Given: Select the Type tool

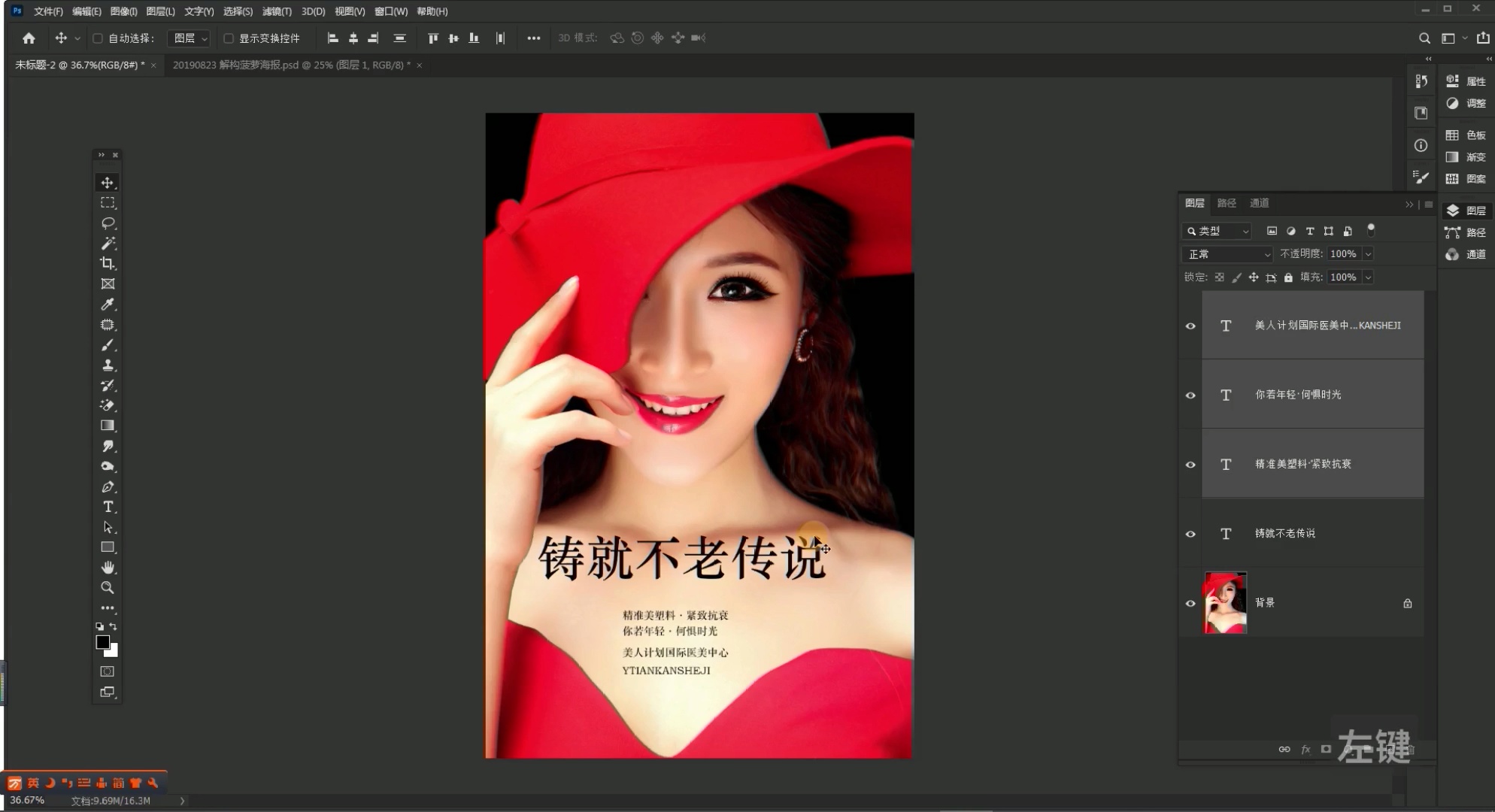Looking at the screenshot, I should 108,507.
